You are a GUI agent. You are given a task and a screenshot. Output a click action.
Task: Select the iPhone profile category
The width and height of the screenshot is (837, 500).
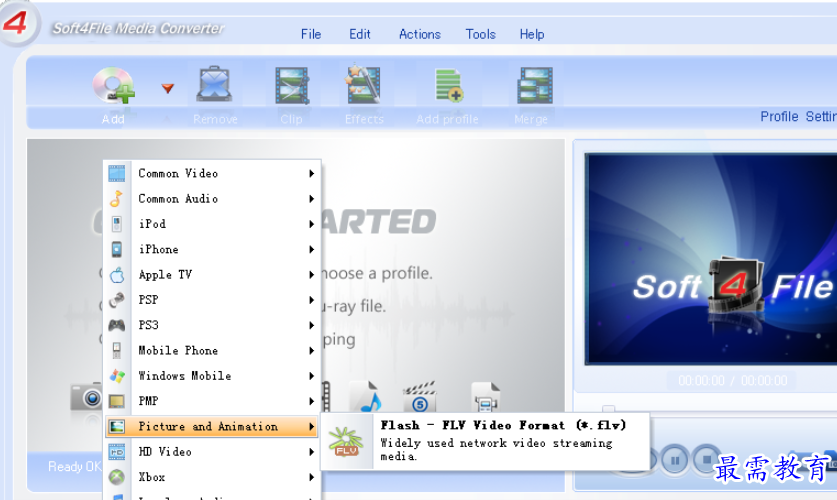pyautogui.click(x=212, y=249)
